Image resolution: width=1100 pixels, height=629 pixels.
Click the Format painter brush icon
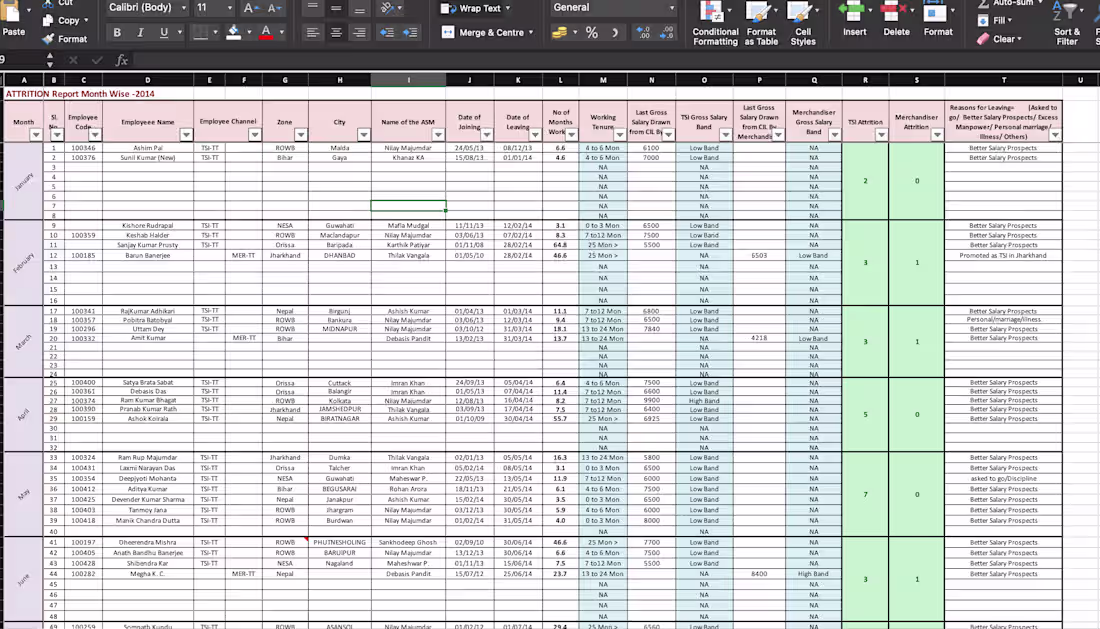pyautogui.click(x=48, y=39)
